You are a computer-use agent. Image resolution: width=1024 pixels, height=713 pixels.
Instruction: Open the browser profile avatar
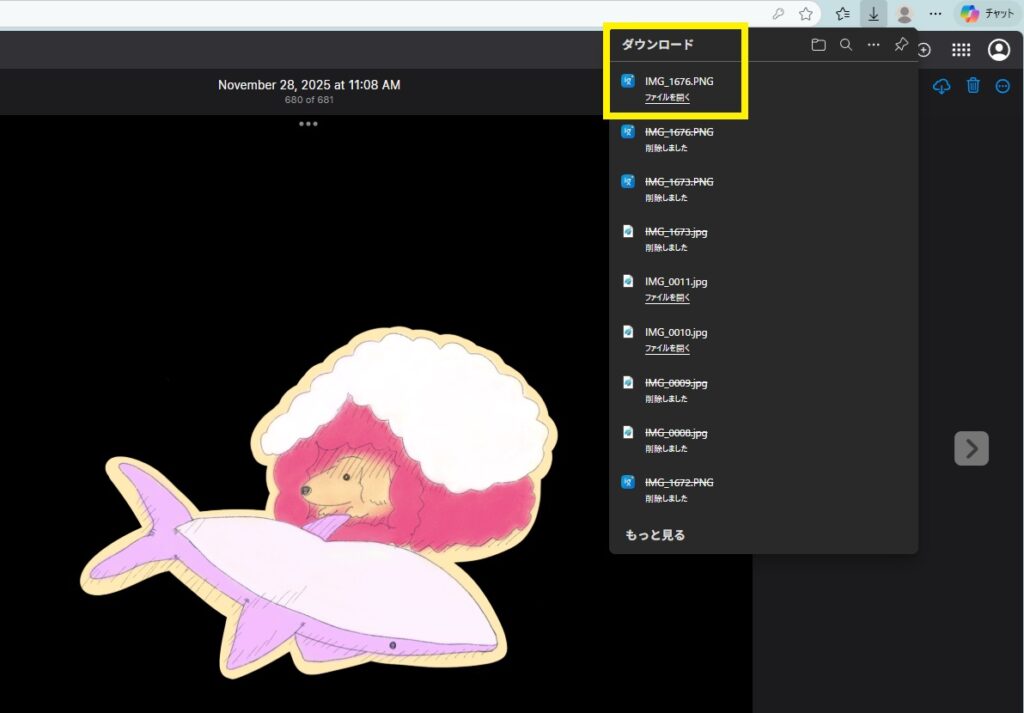tap(904, 14)
